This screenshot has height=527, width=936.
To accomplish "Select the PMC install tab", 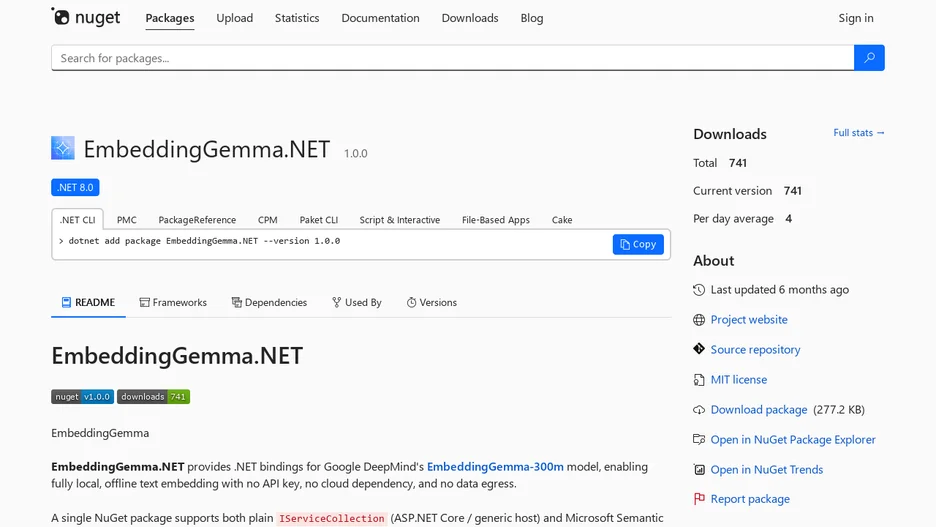I will point(127,220).
